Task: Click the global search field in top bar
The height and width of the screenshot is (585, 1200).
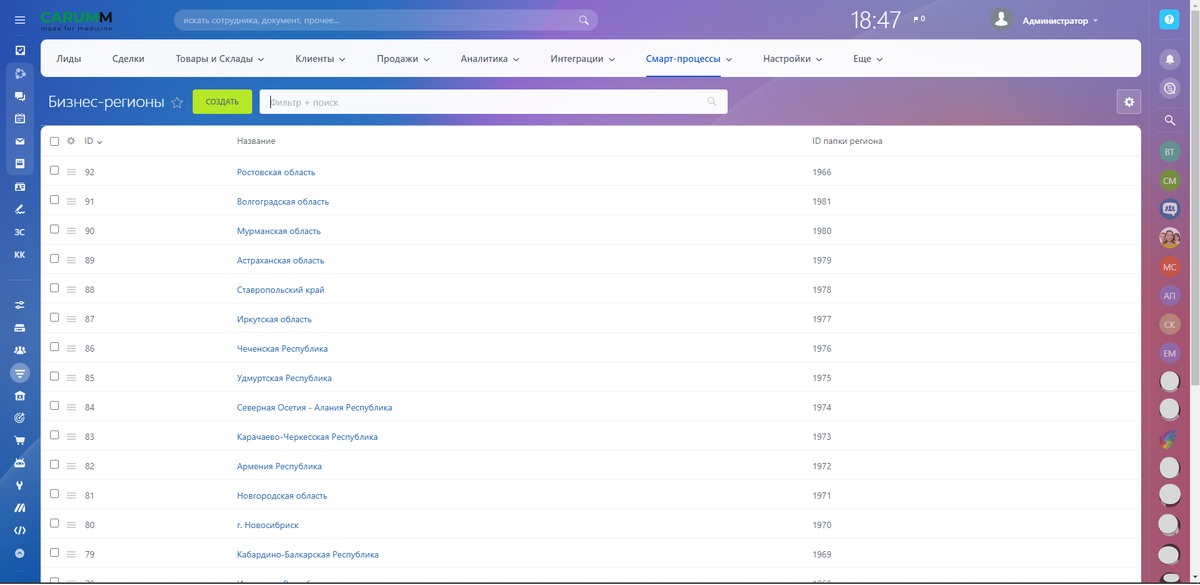Action: 385,20
